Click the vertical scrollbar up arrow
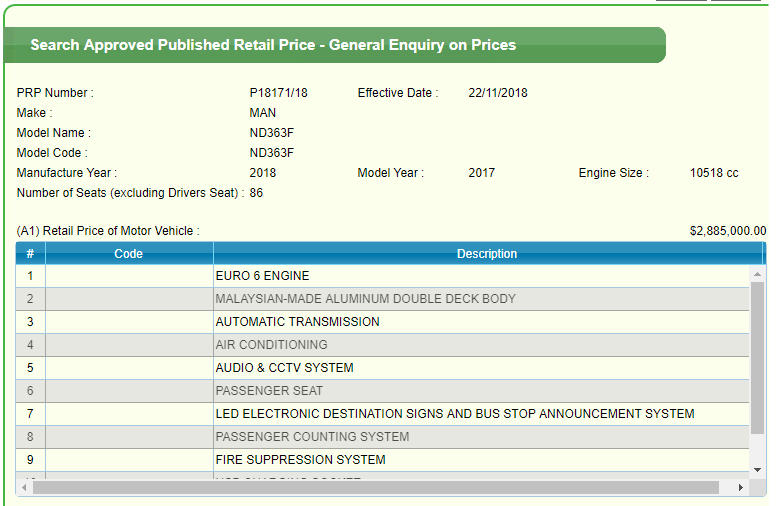Image resolution: width=776 pixels, height=506 pixels. [x=757, y=274]
